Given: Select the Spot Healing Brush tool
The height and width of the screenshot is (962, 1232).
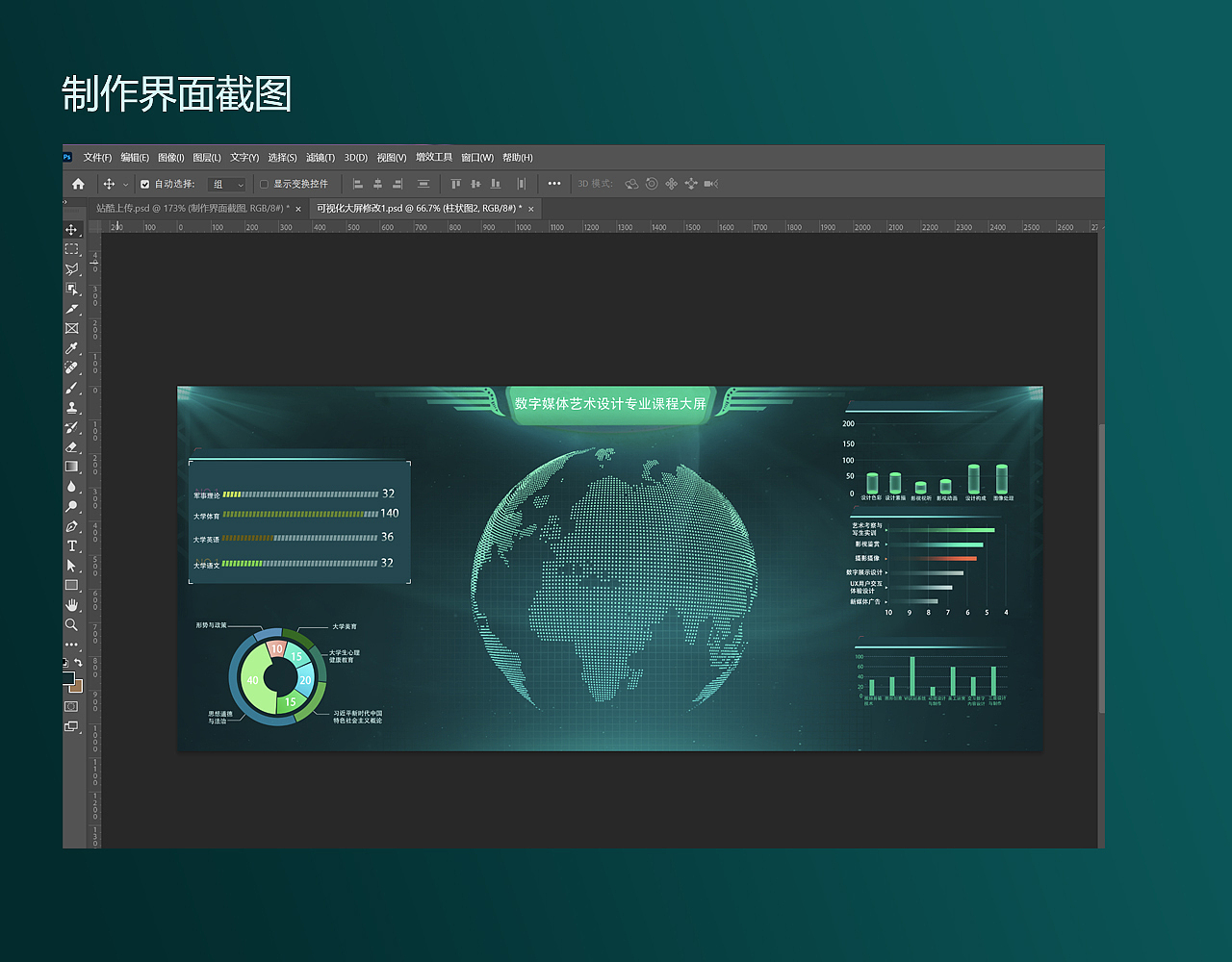Looking at the screenshot, I should click(x=71, y=367).
